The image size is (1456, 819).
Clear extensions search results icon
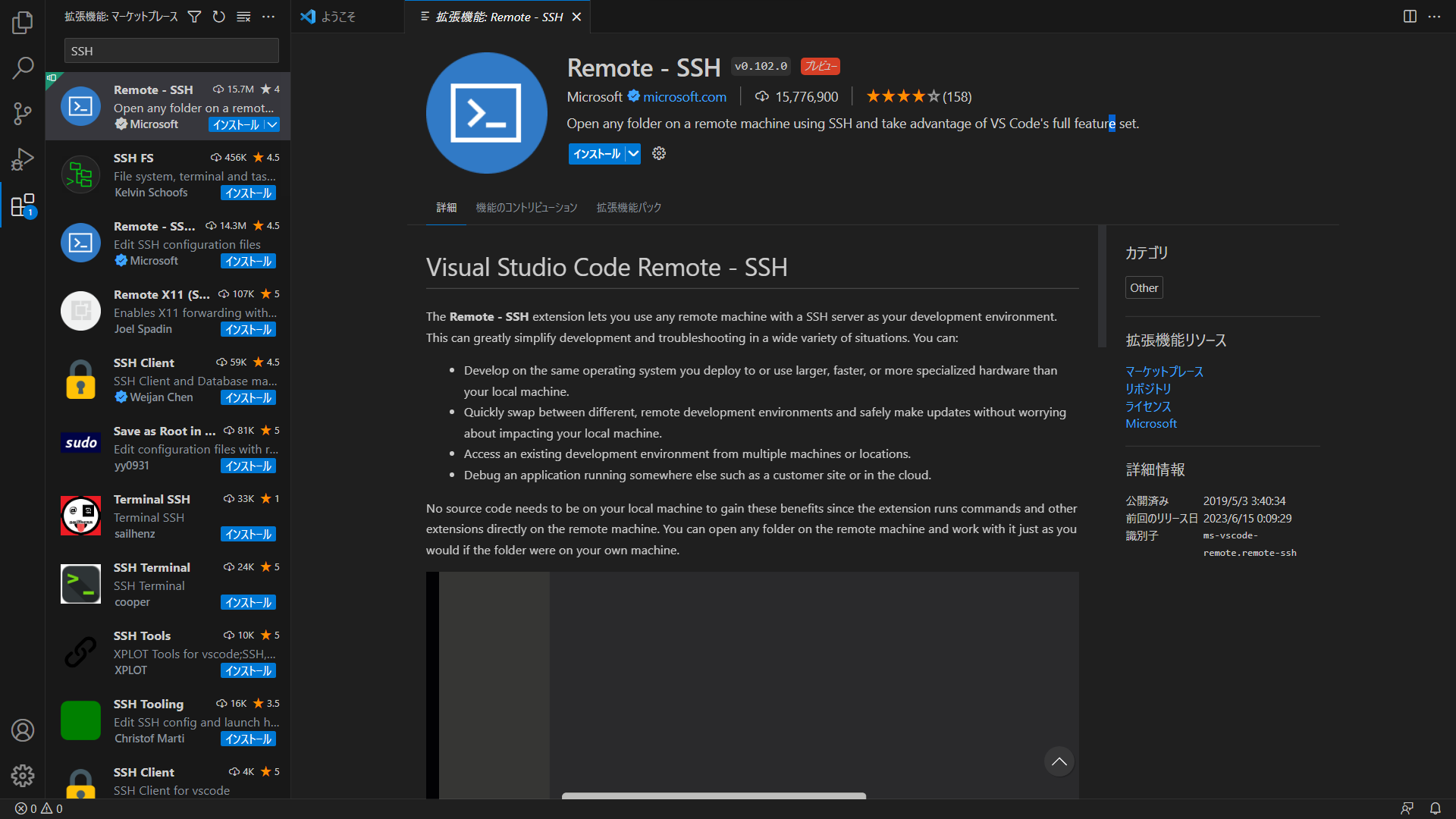tap(243, 17)
